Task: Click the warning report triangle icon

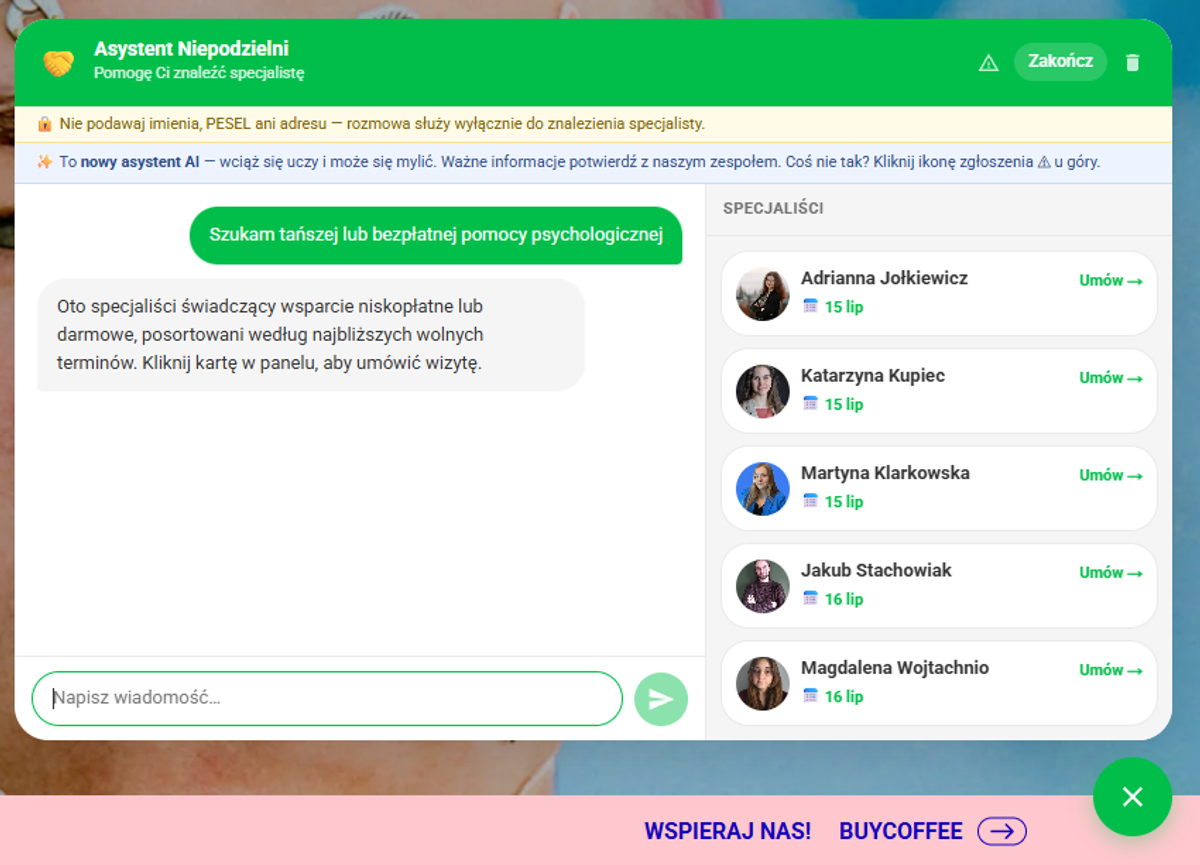Action: pyautogui.click(x=988, y=63)
